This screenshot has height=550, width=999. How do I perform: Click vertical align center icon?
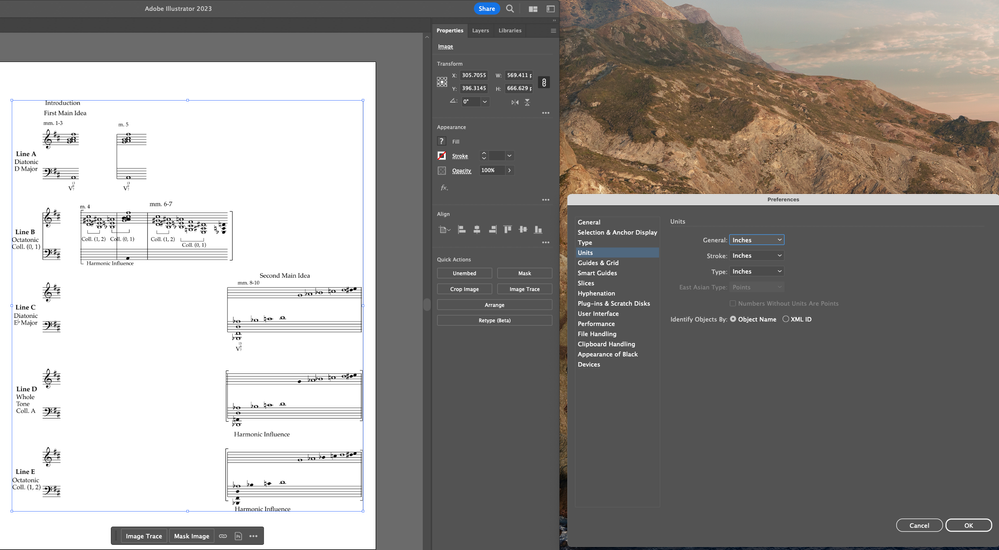tap(523, 229)
